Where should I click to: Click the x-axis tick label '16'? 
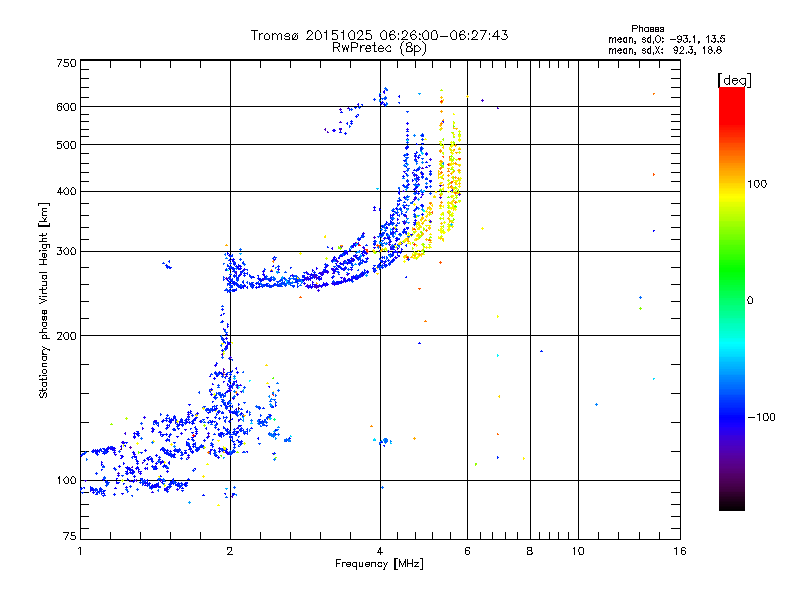click(x=680, y=551)
